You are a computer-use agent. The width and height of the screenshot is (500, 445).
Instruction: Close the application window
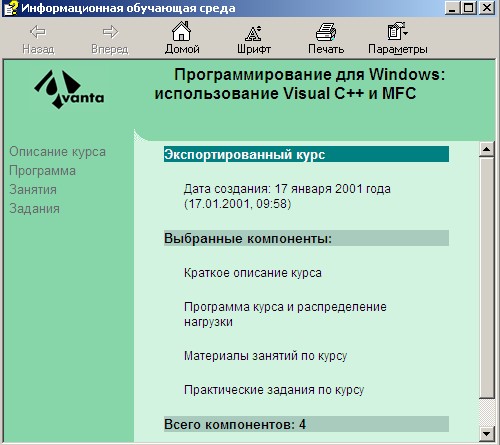(486, 8)
